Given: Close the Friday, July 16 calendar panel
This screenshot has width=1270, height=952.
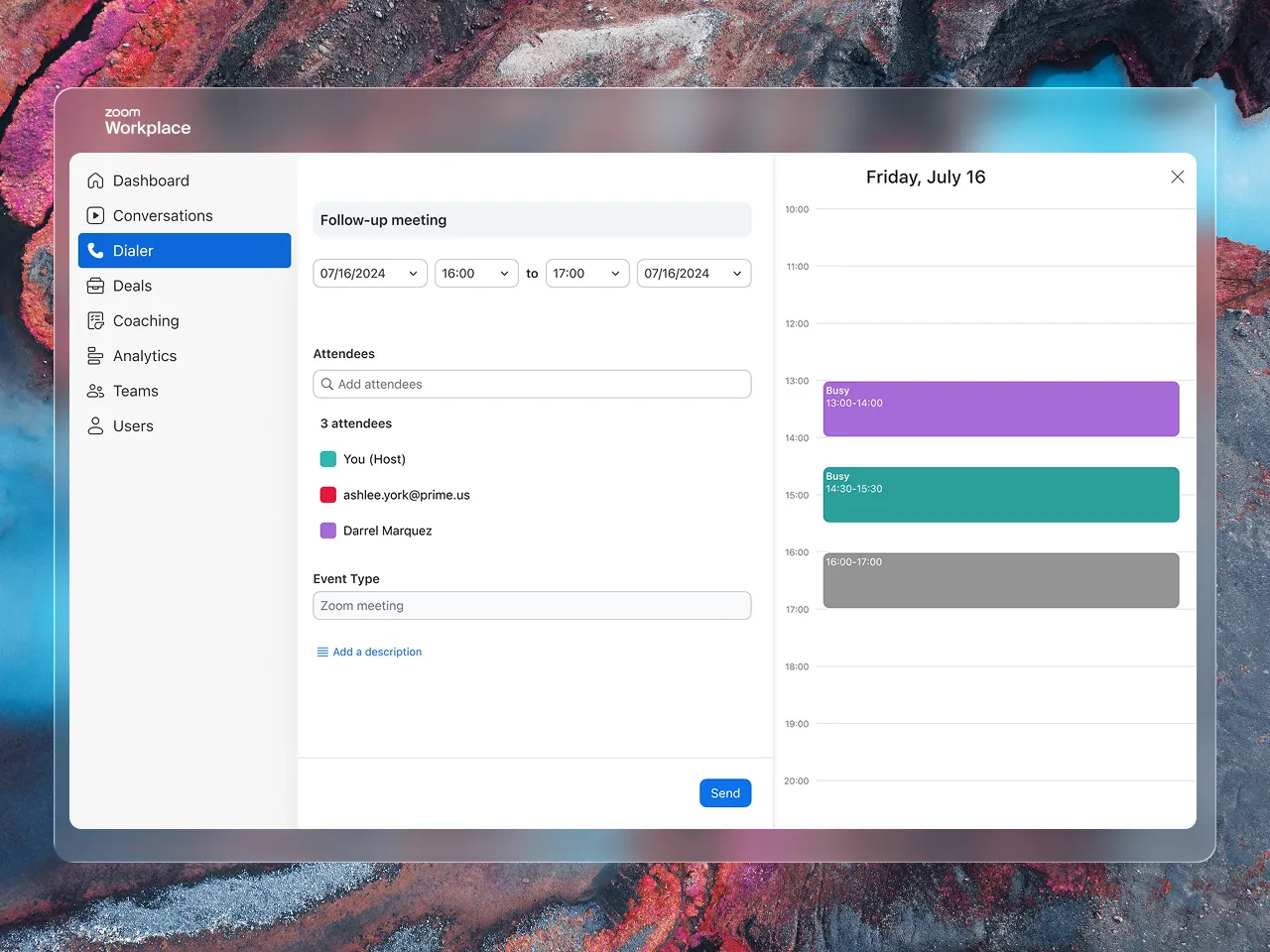Looking at the screenshot, I should pos(1178,177).
